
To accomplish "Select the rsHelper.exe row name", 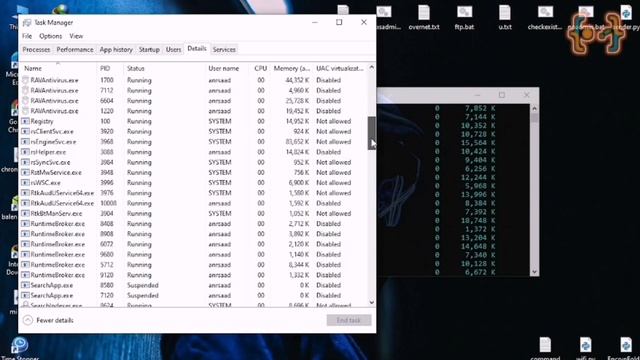I will [x=48, y=152].
